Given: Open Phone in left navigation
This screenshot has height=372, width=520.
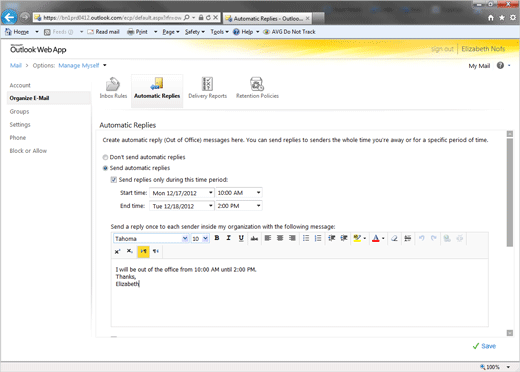Looking at the screenshot, I should click(x=18, y=138).
